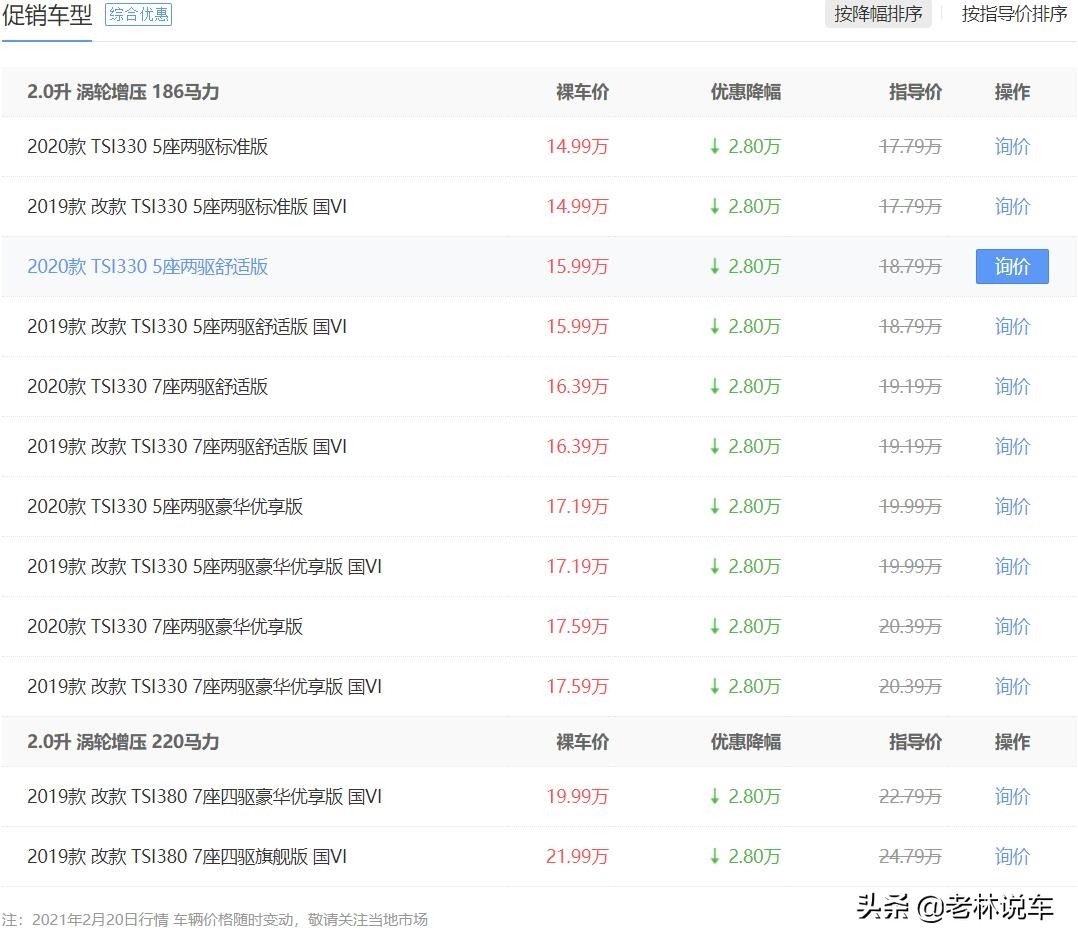Click 询价 for 2020款 TSI330 5座两驱标准版
The image size is (1078, 945).
click(x=1012, y=146)
